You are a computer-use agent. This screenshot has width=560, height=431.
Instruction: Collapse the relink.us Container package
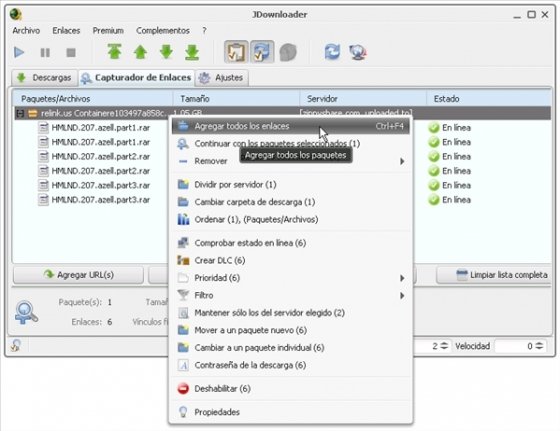coord(20,114)
